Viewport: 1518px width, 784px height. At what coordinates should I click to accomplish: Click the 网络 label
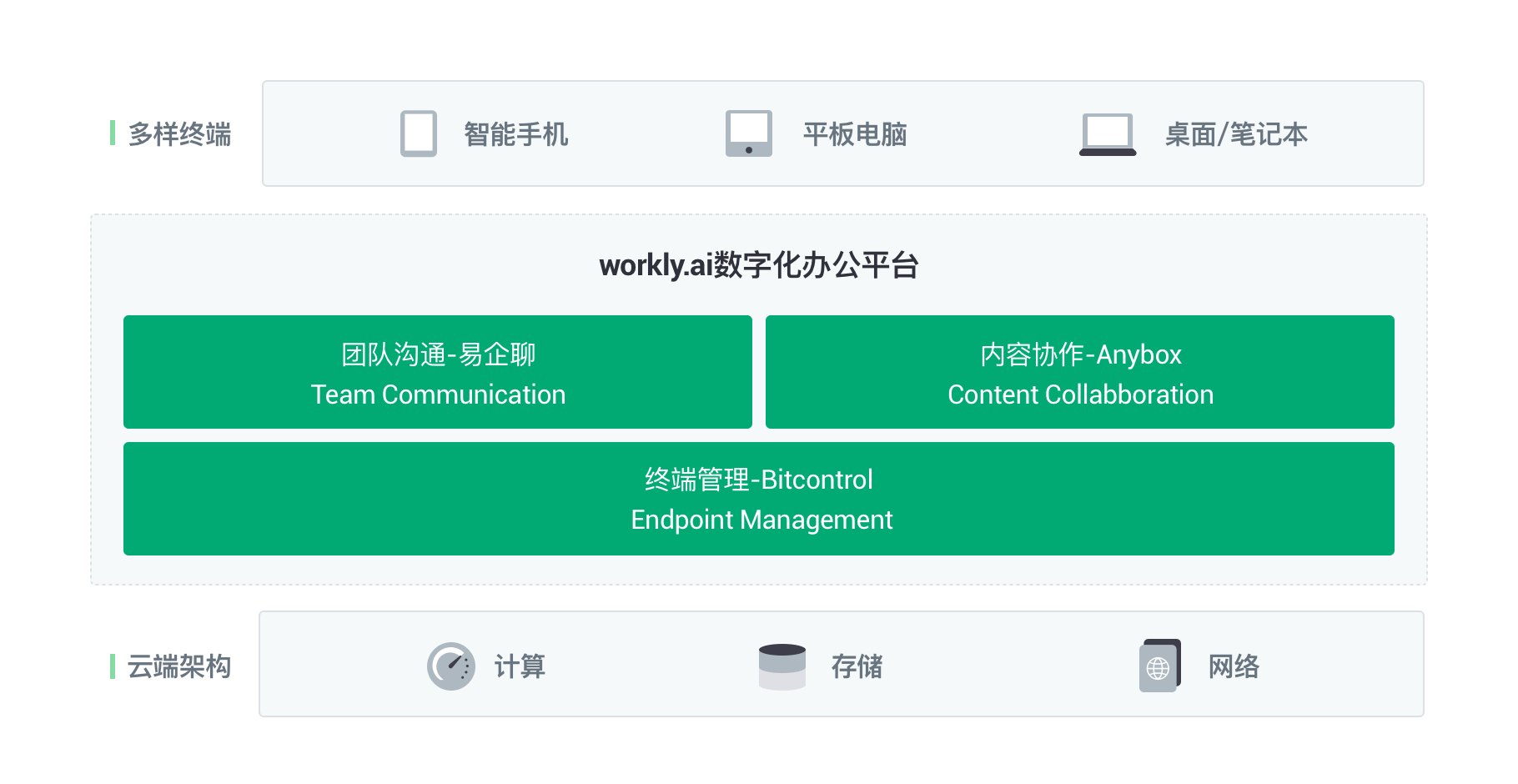click(x=1234, y=666)
